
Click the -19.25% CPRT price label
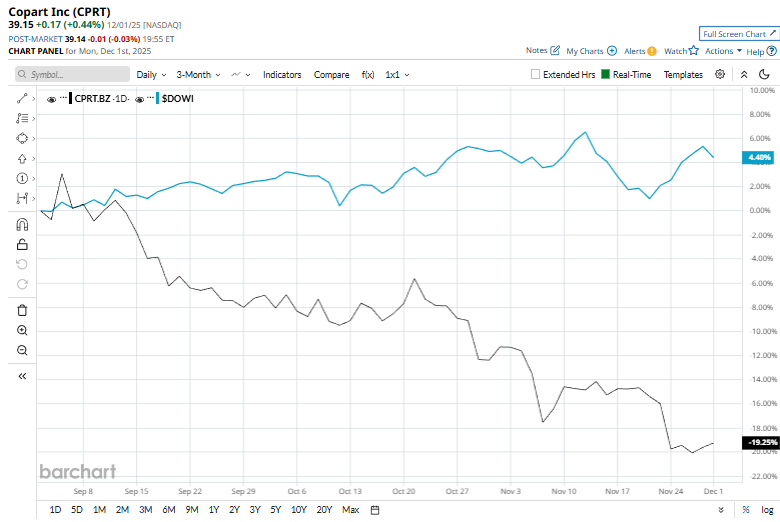761,442
